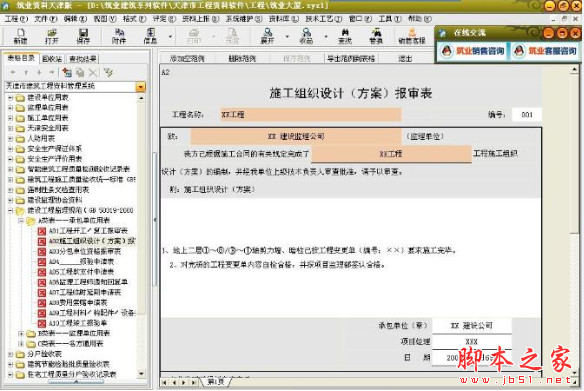Click the 编号 field showing 001
Viewport: 584px width, 391px height.
point(527,115)
